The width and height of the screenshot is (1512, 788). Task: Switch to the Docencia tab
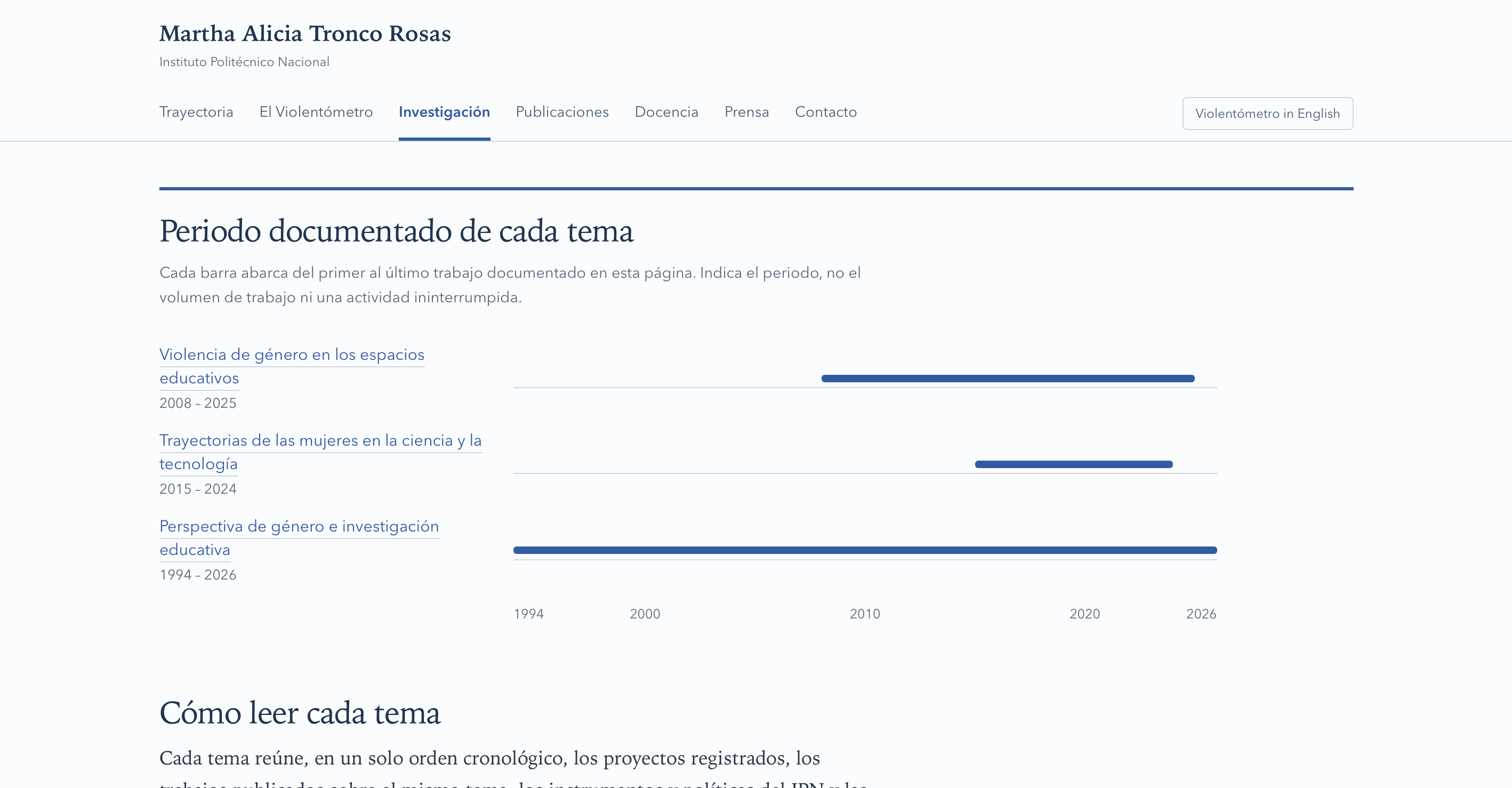(x=666, y=111)
